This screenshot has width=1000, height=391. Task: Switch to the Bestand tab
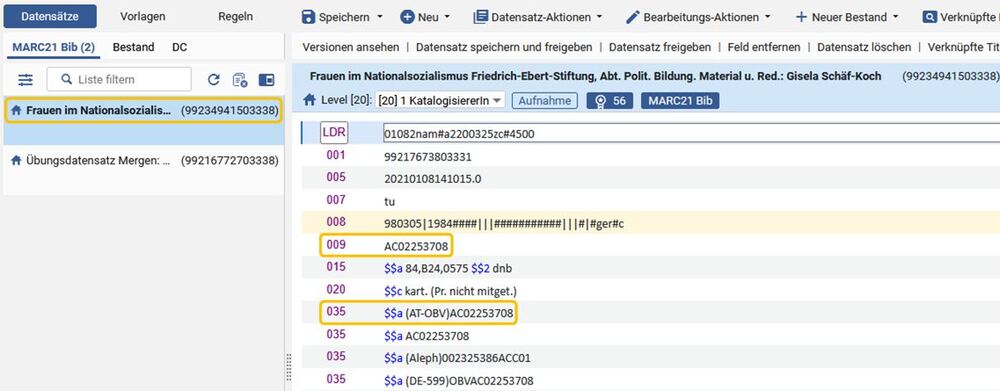133,47
